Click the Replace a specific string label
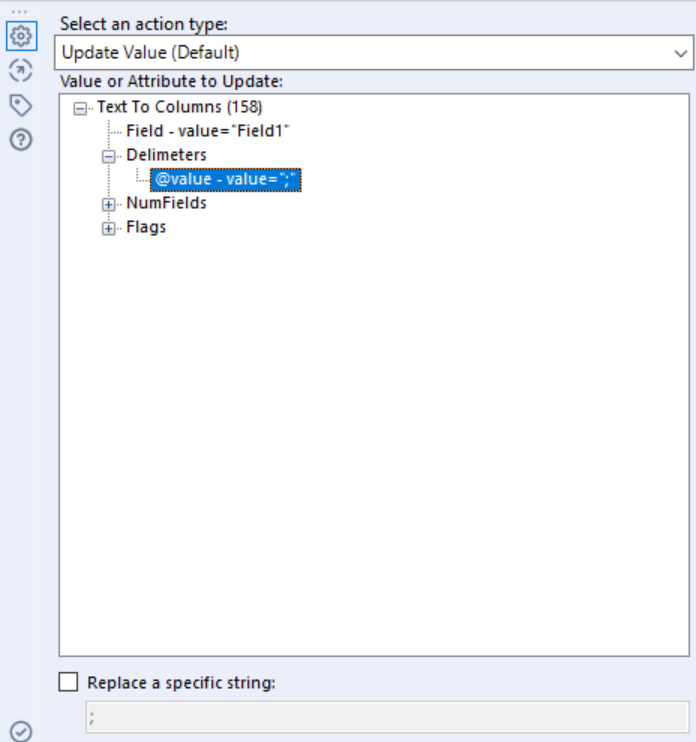Viewport: 696px width, 742px height. (181, 683)
